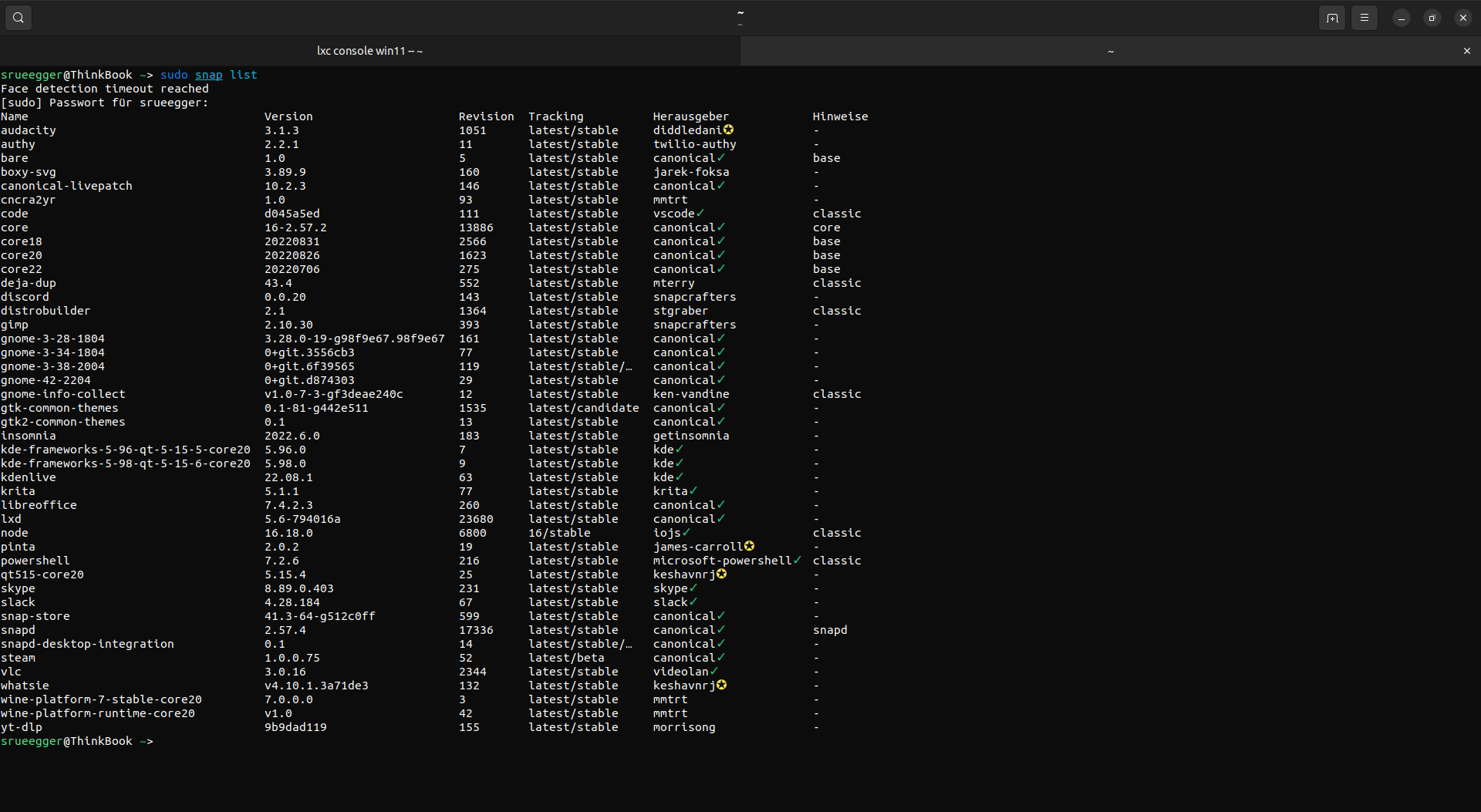
Task: Click 'kde-frameworks-5-98-qt-5-15-6-core20' entry
Action: pos(126,463)
